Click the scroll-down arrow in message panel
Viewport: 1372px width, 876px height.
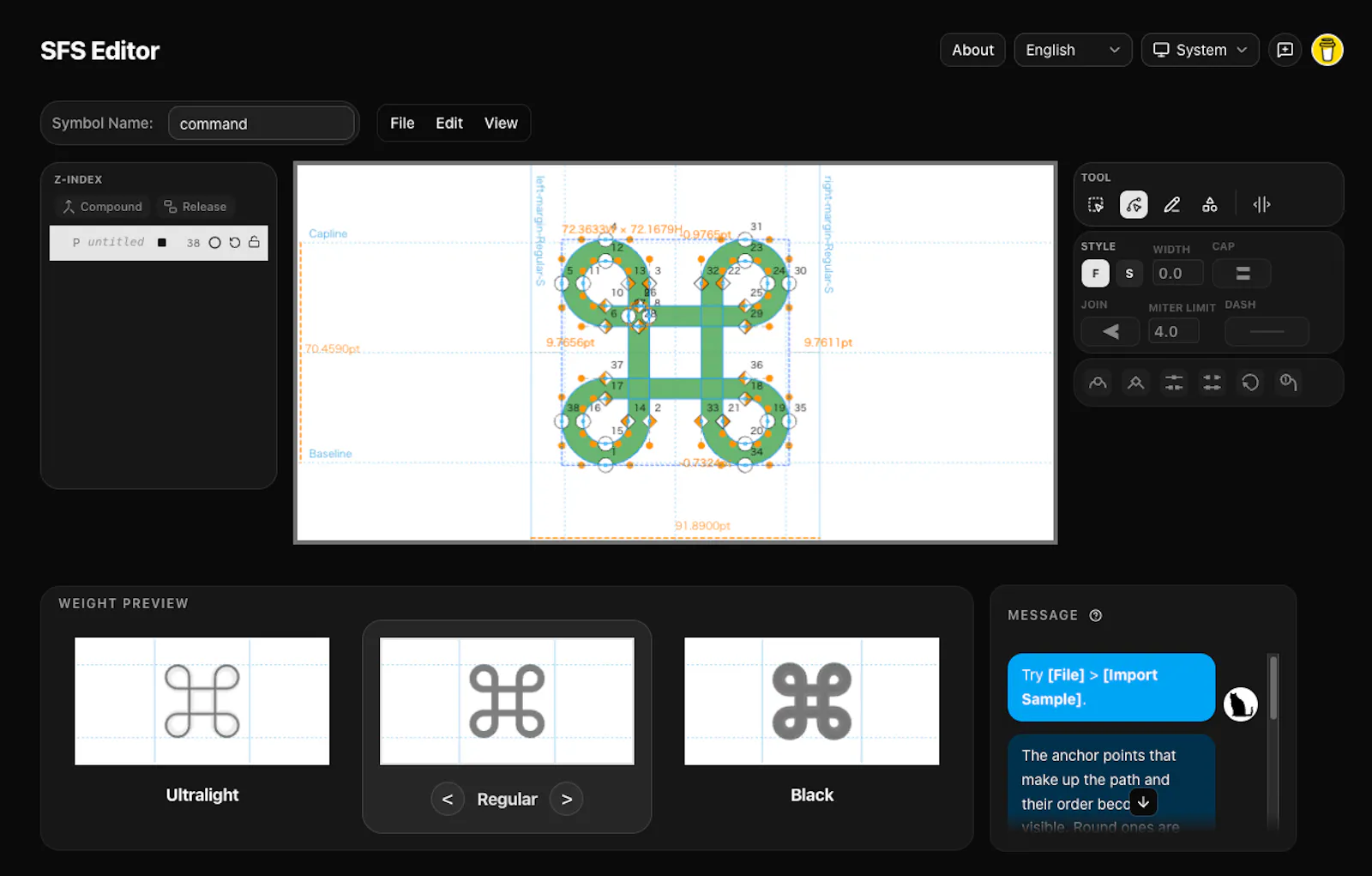point(1143,802)
